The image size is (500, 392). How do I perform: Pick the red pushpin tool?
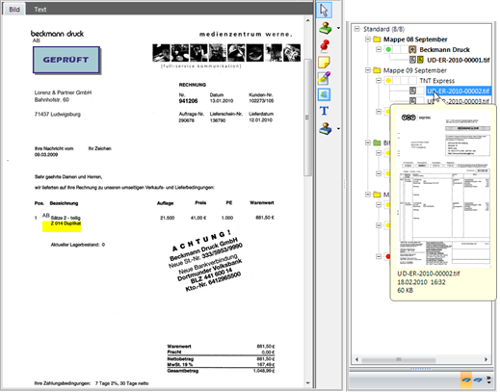point(325,45)
